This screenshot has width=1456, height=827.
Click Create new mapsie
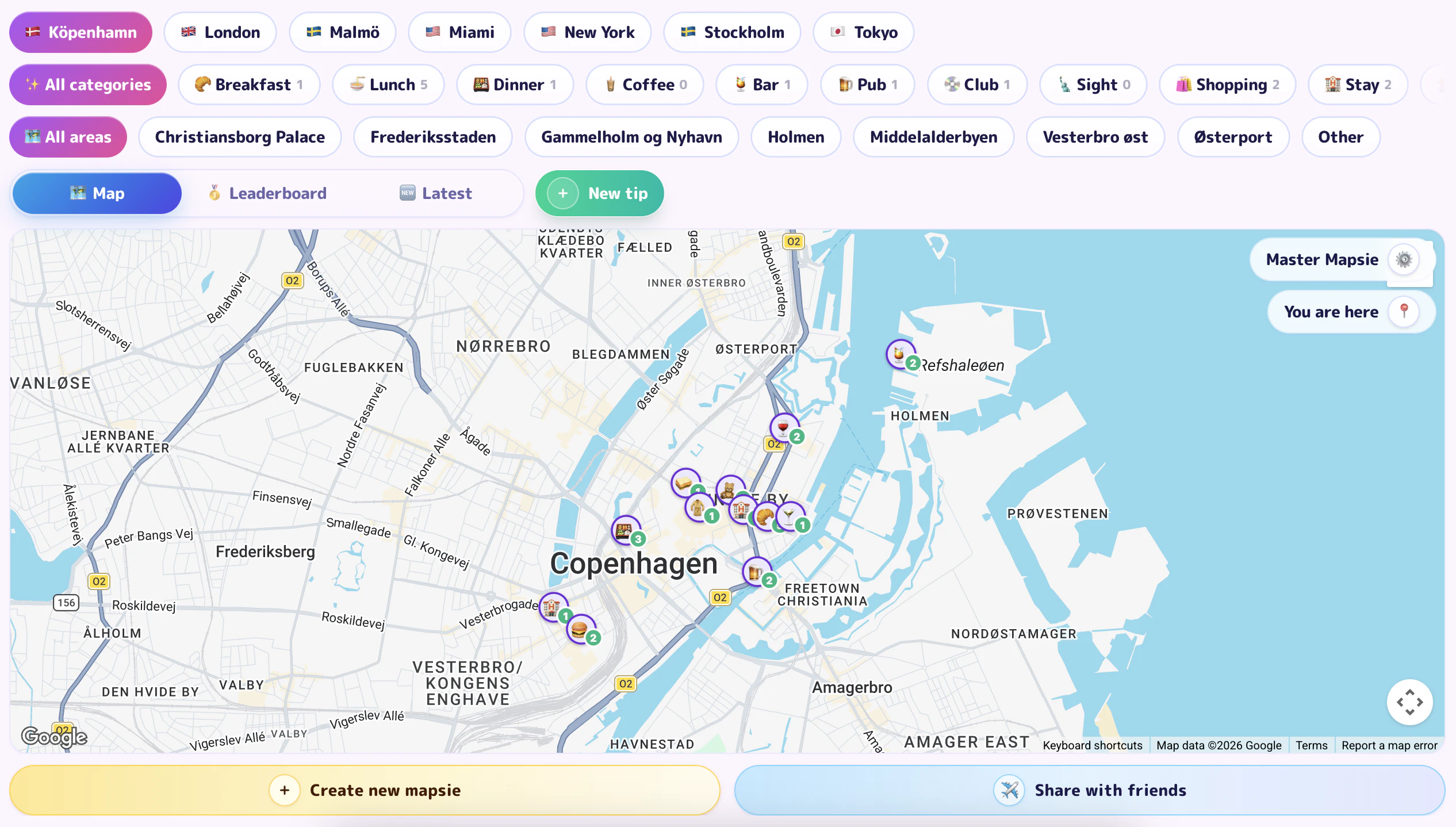pos(365,790)
